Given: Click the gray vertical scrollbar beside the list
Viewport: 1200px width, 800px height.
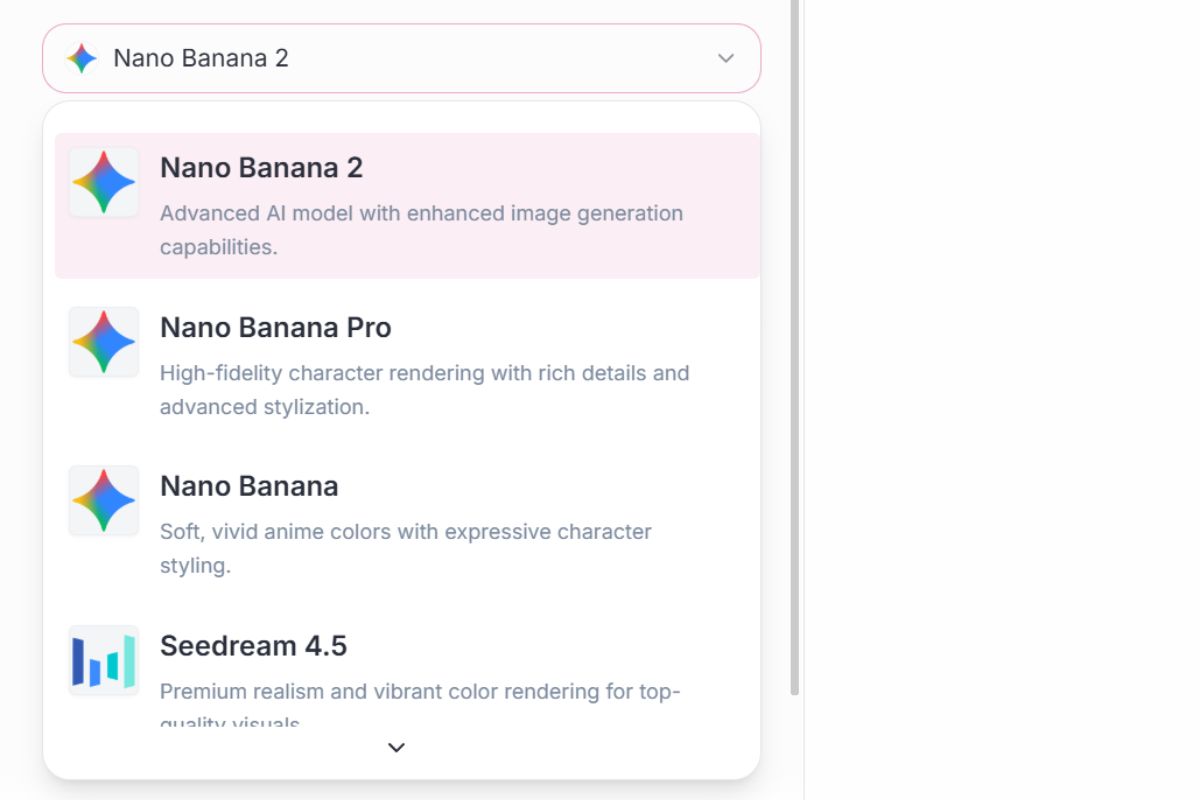Looking at the screenshot, I should (795, 347).
